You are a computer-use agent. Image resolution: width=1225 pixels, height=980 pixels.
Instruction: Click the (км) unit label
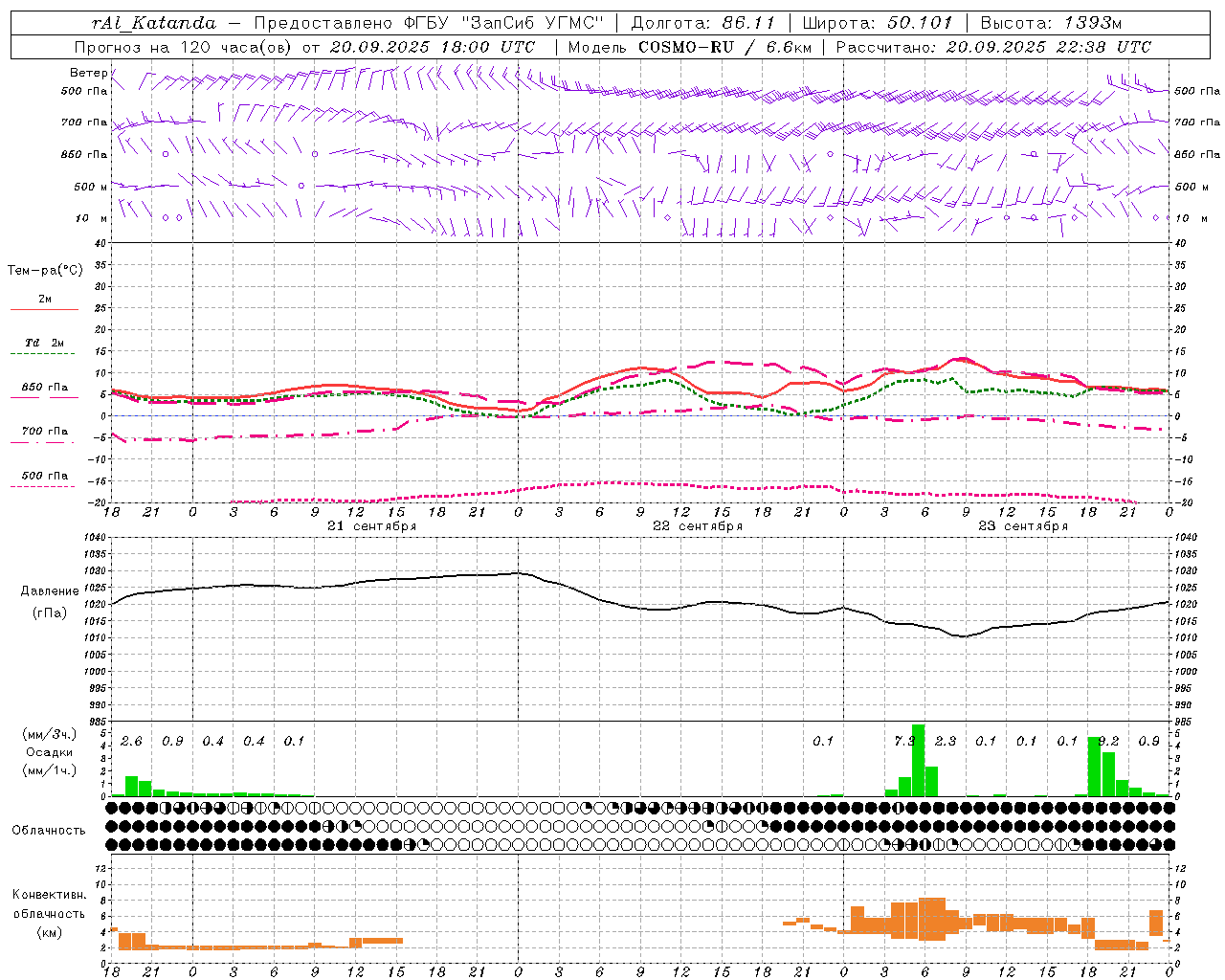(x=49, y=932)
